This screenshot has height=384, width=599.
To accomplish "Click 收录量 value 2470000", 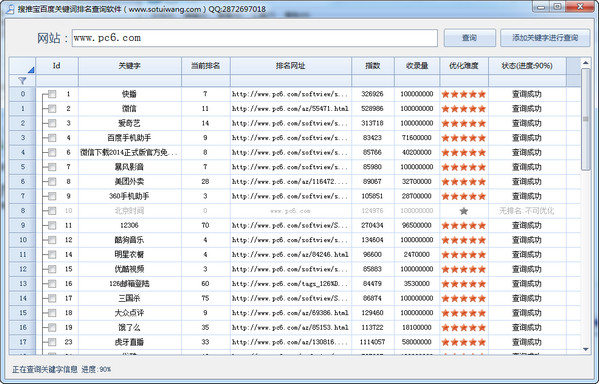I will [x=417, y=254].
